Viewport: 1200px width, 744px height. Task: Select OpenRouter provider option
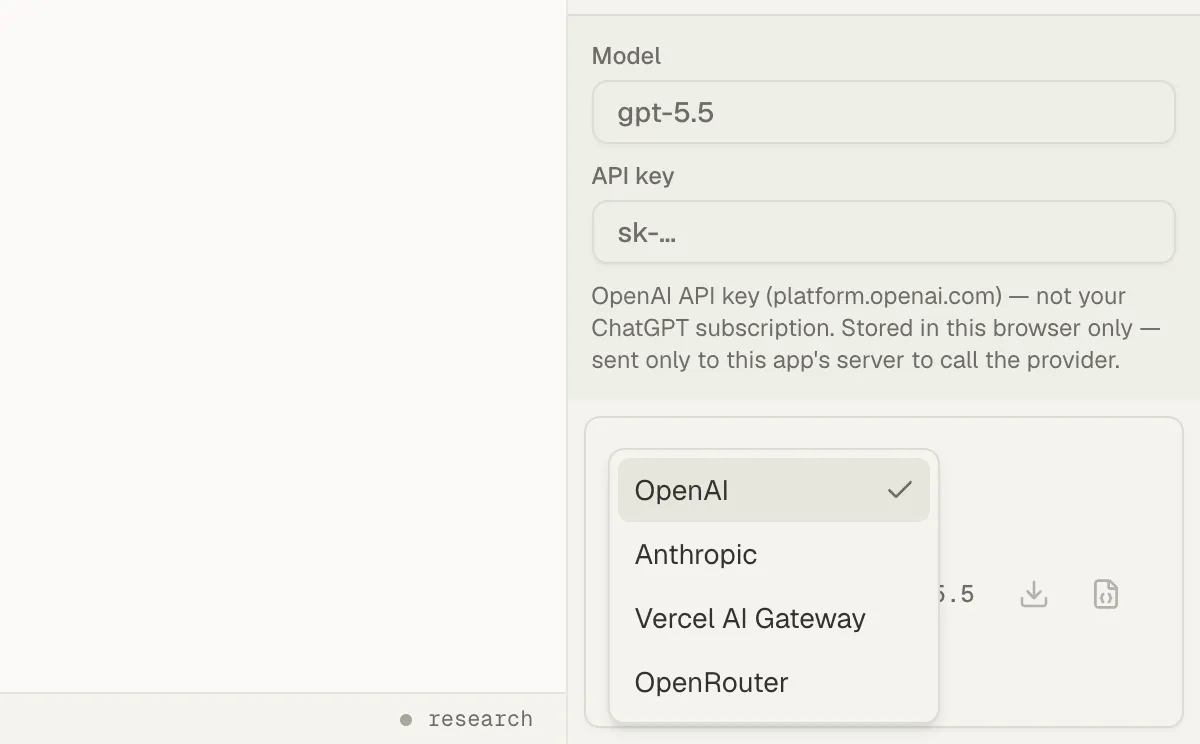tap(773, 682)
